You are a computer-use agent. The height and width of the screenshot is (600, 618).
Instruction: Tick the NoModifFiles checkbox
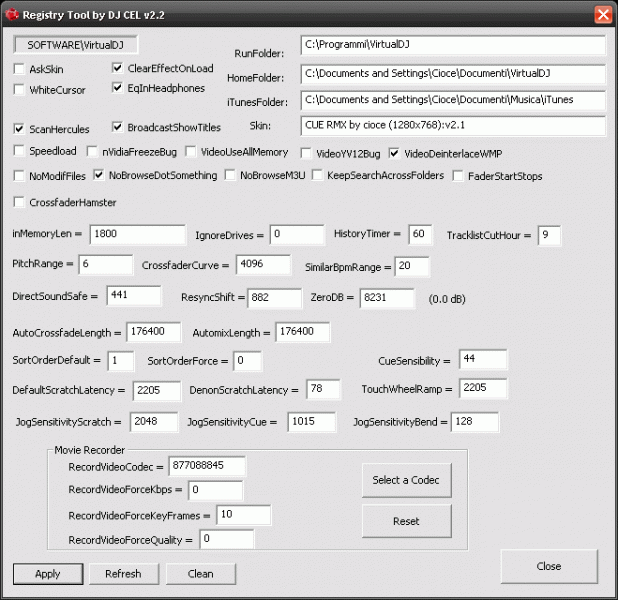19,176
